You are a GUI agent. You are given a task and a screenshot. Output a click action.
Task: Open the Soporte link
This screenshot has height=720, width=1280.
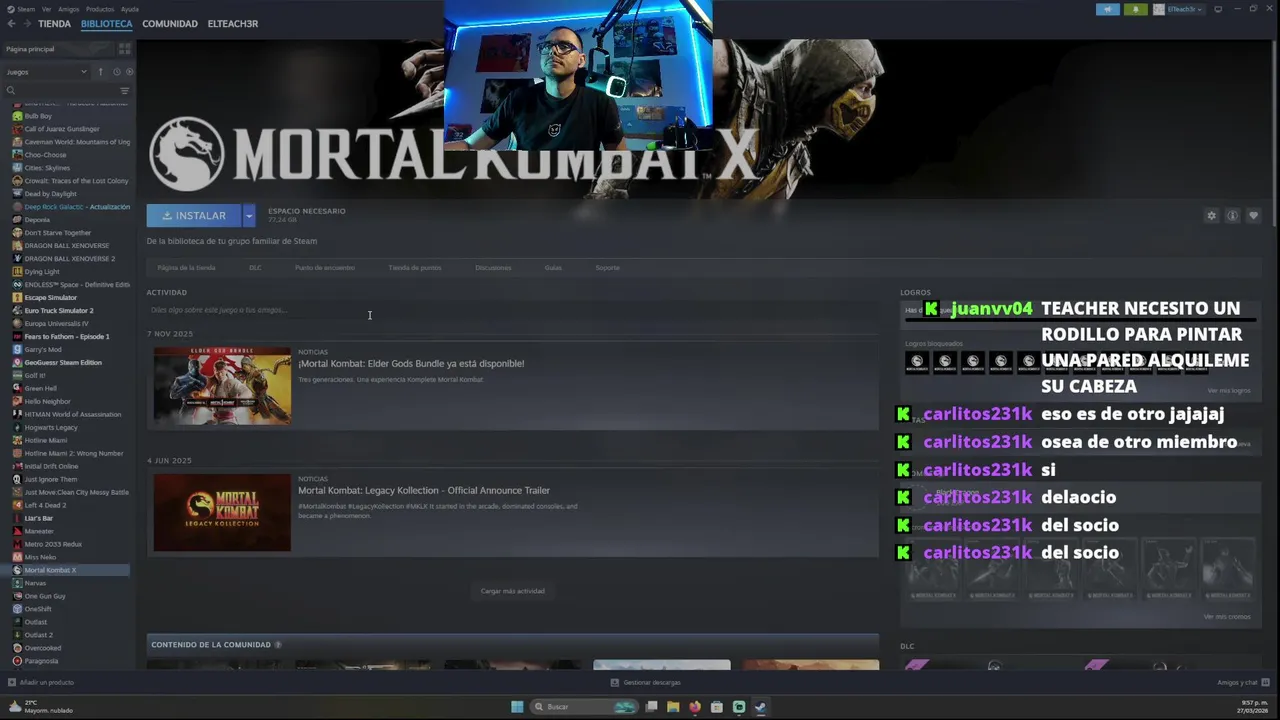click(x=607, y=268)
